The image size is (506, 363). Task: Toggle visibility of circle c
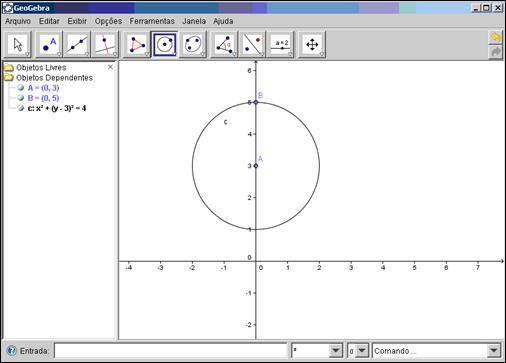(x=21, y=108)
